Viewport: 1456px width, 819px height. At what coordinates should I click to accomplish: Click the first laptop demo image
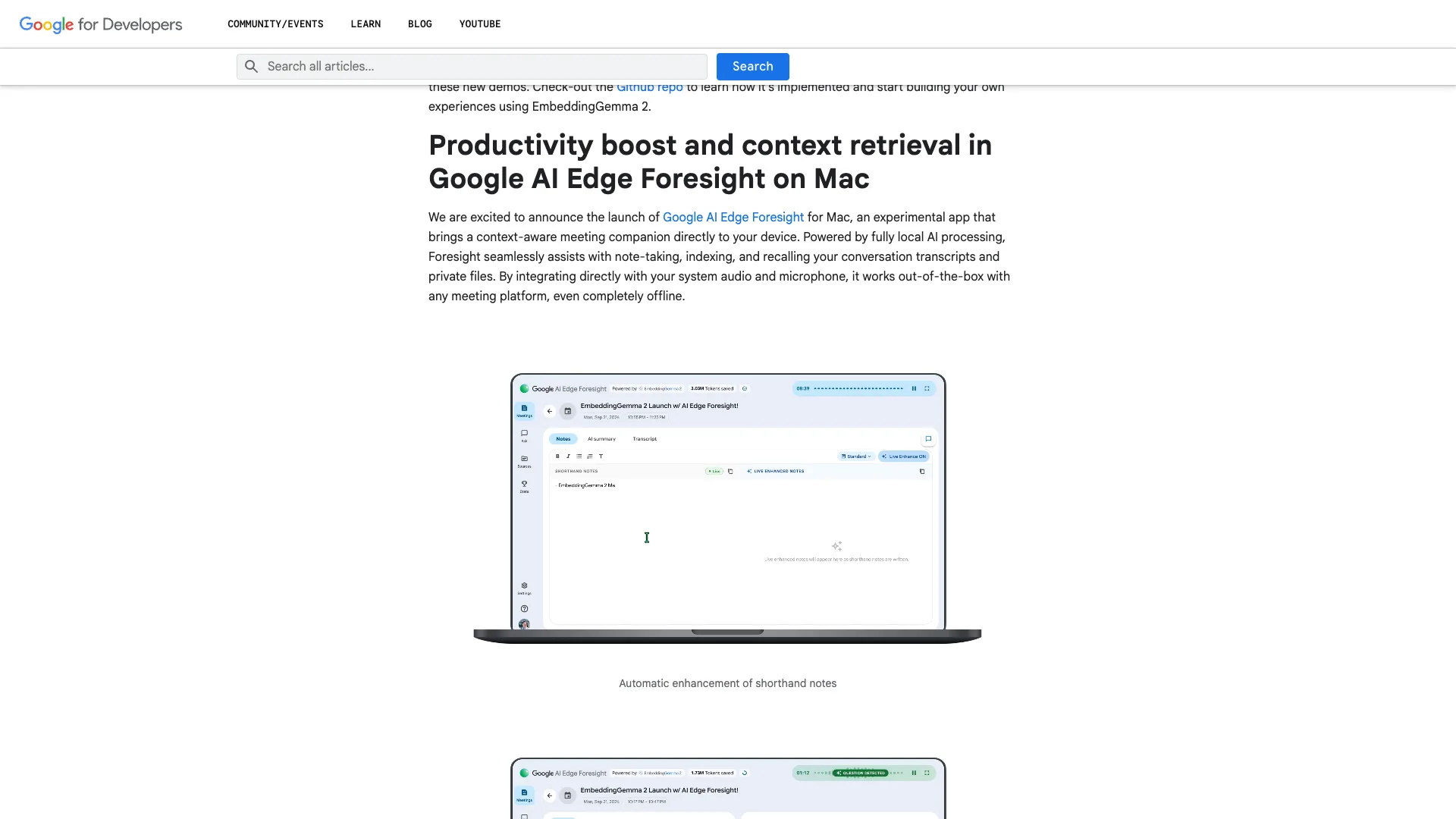[728, 508]
